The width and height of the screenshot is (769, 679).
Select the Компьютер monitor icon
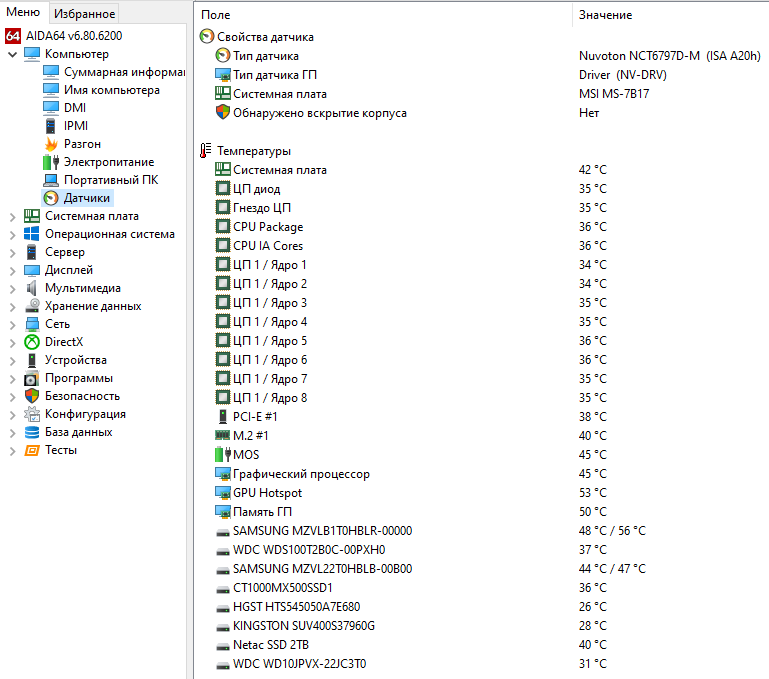32,54
